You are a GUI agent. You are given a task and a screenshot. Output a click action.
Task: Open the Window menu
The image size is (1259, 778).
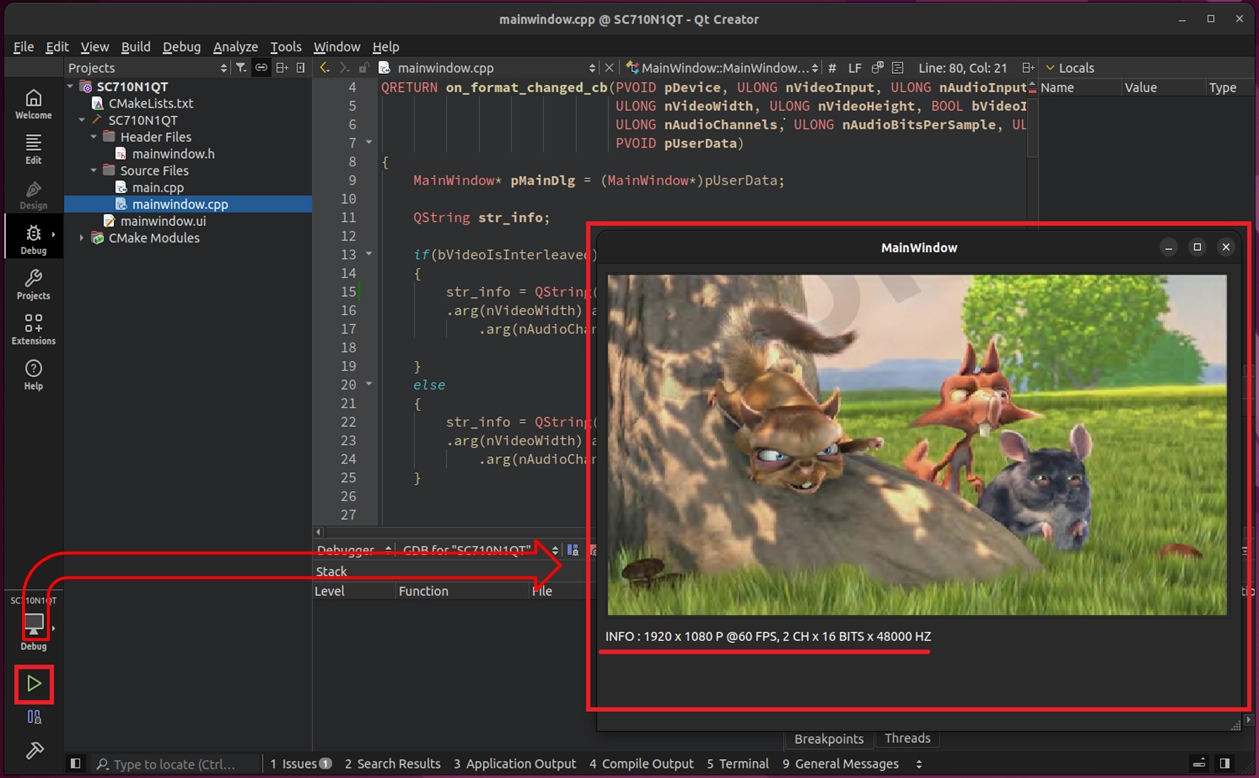point(337,47)
